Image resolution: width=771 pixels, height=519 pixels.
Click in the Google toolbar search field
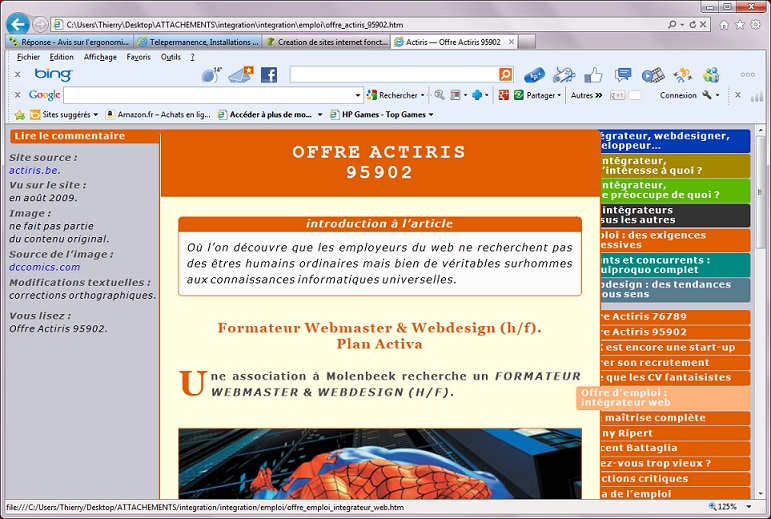click(209, 95)
